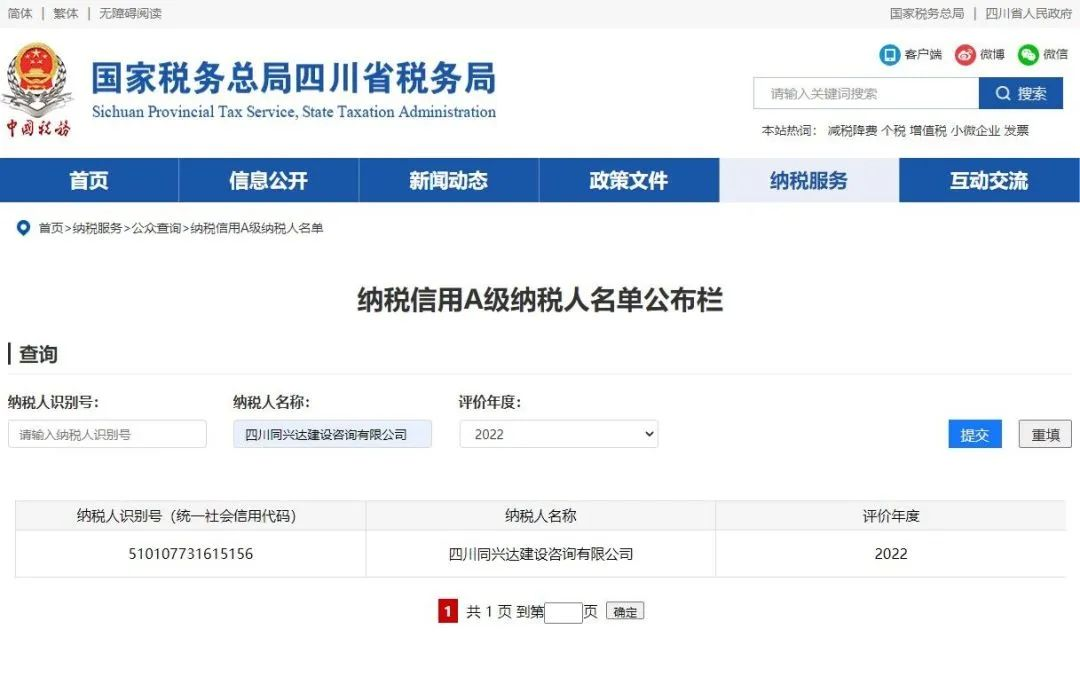1080x700 pixels.
Task: Open the 客户端 client icon
Action: tap(889, 54)
